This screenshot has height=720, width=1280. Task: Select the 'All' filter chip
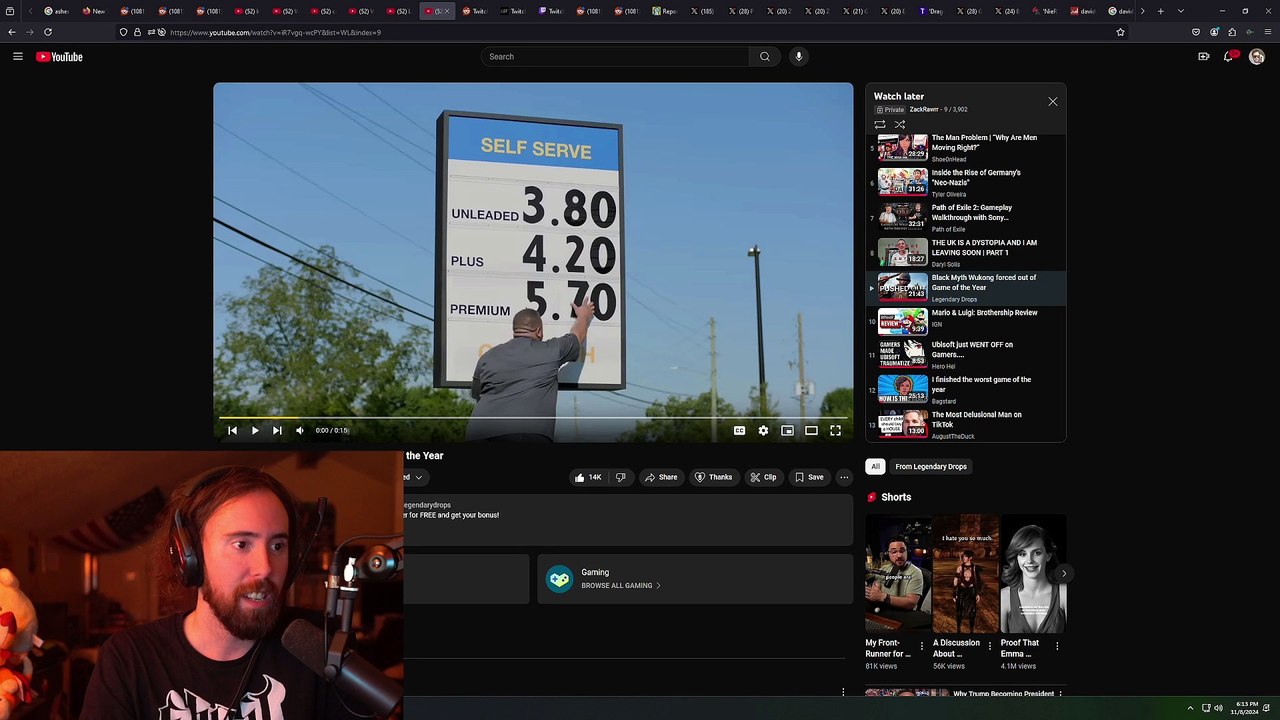coord(875,467)
